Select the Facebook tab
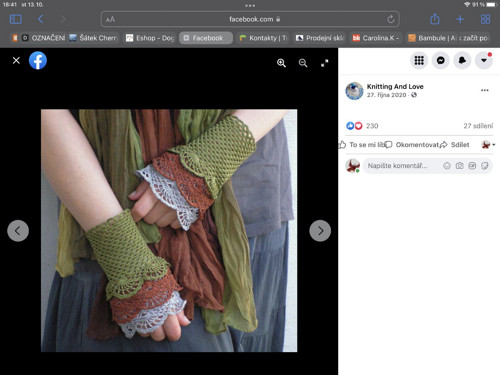Screen dimensions: 500x375 pos(206,38)
